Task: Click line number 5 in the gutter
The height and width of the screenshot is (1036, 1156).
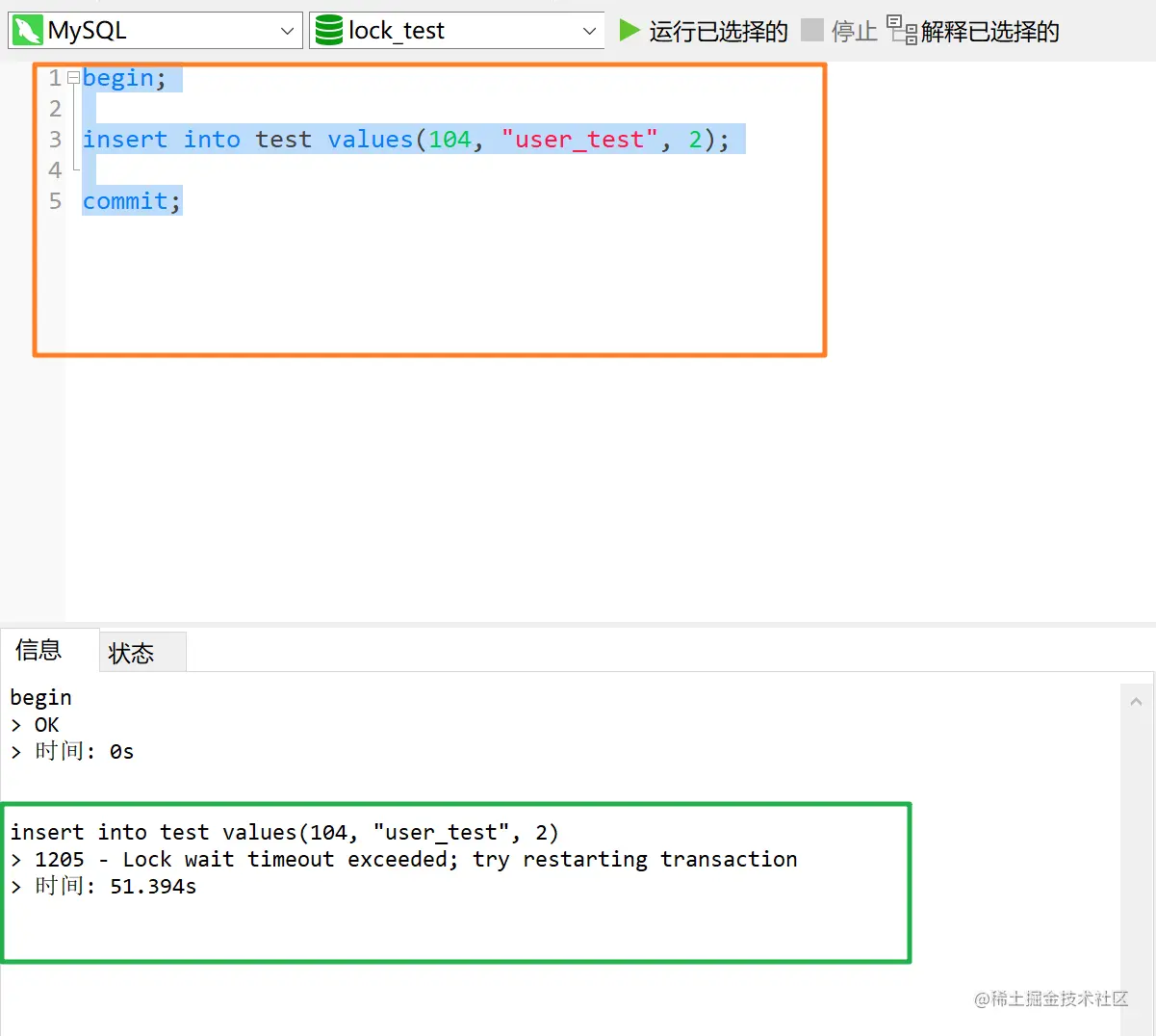Action: (x=56, y=201)
